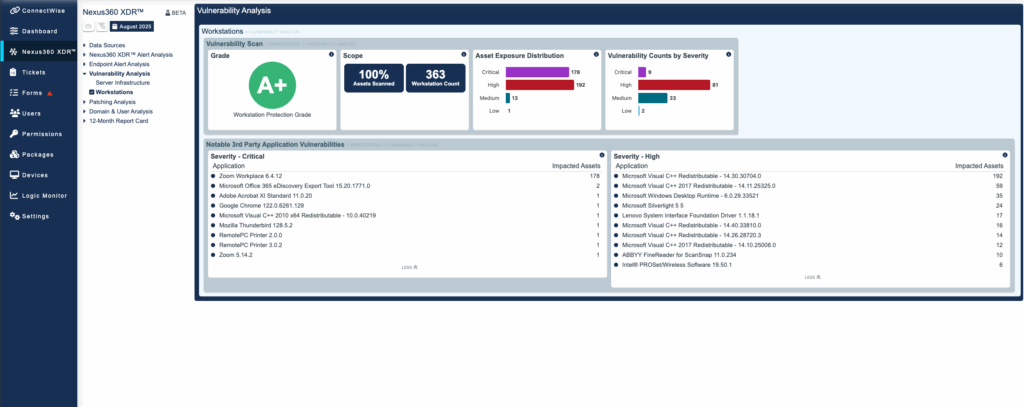Viewport: 1024px width, 407px height.
Task: Click ABBYY FineReader for ScanSnap row
Action: click(810, 255)
